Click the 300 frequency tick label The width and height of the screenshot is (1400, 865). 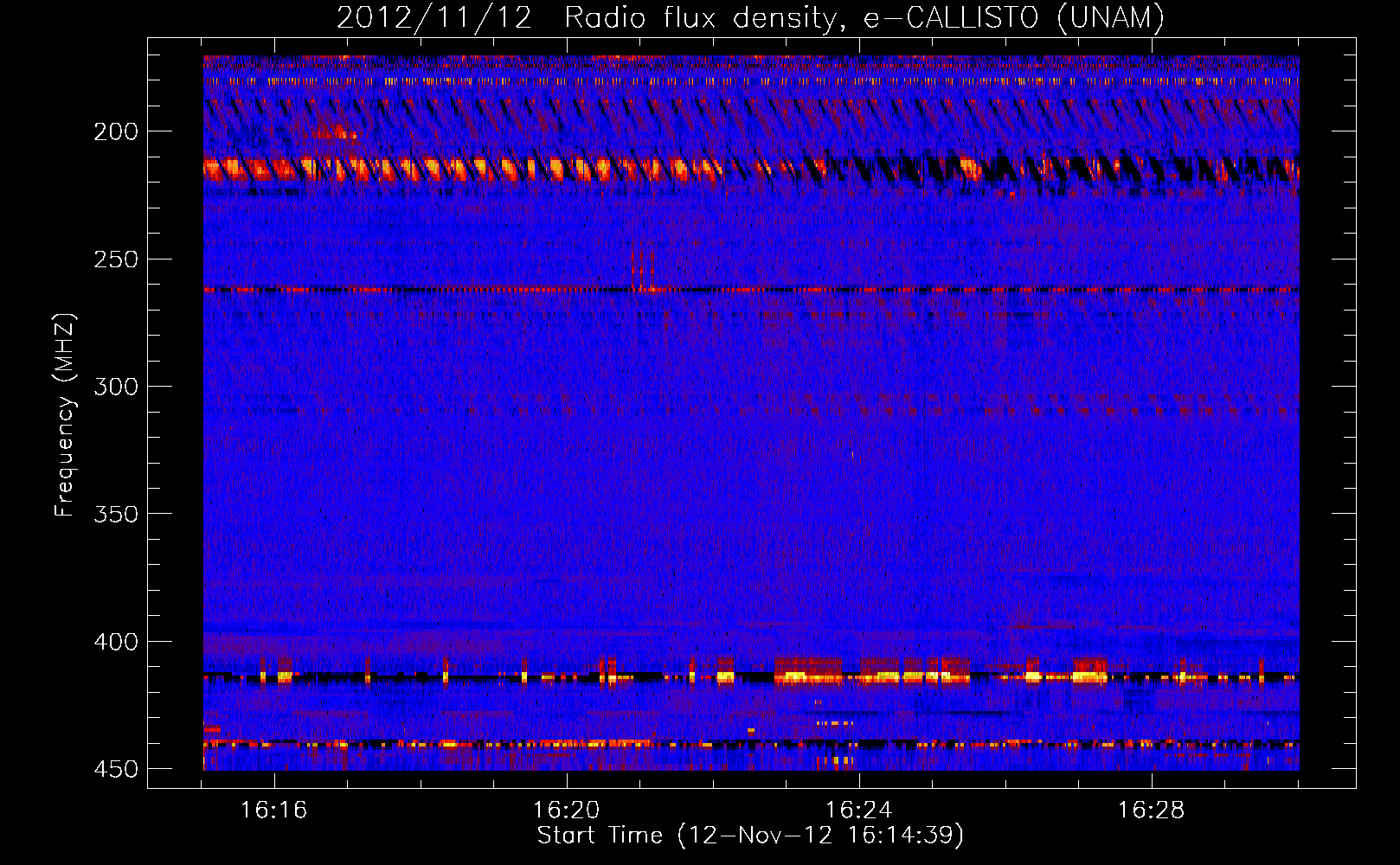coord(116,387)
